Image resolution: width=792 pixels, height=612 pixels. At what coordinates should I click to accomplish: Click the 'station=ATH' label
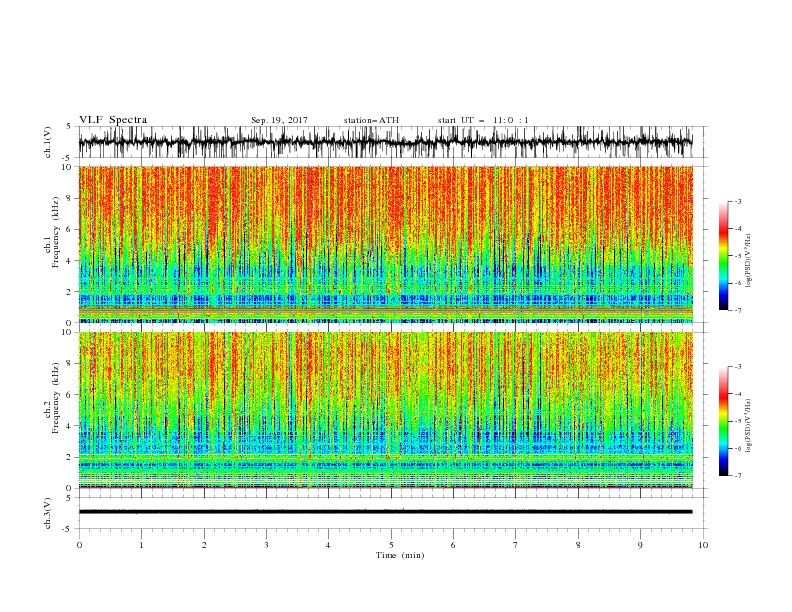click(x=371, y=120)
